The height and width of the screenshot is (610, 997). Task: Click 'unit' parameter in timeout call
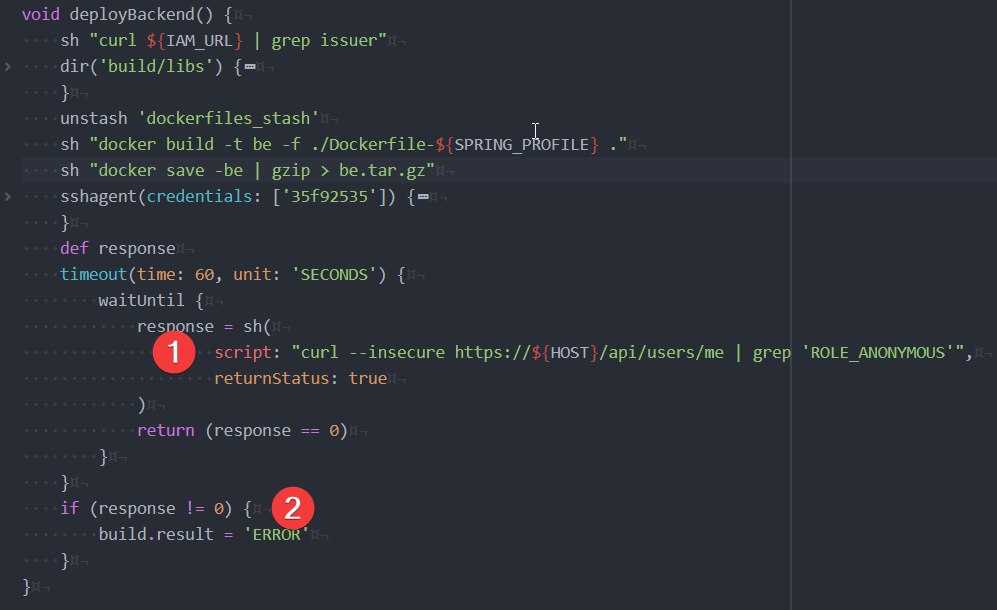pos(252,274)
